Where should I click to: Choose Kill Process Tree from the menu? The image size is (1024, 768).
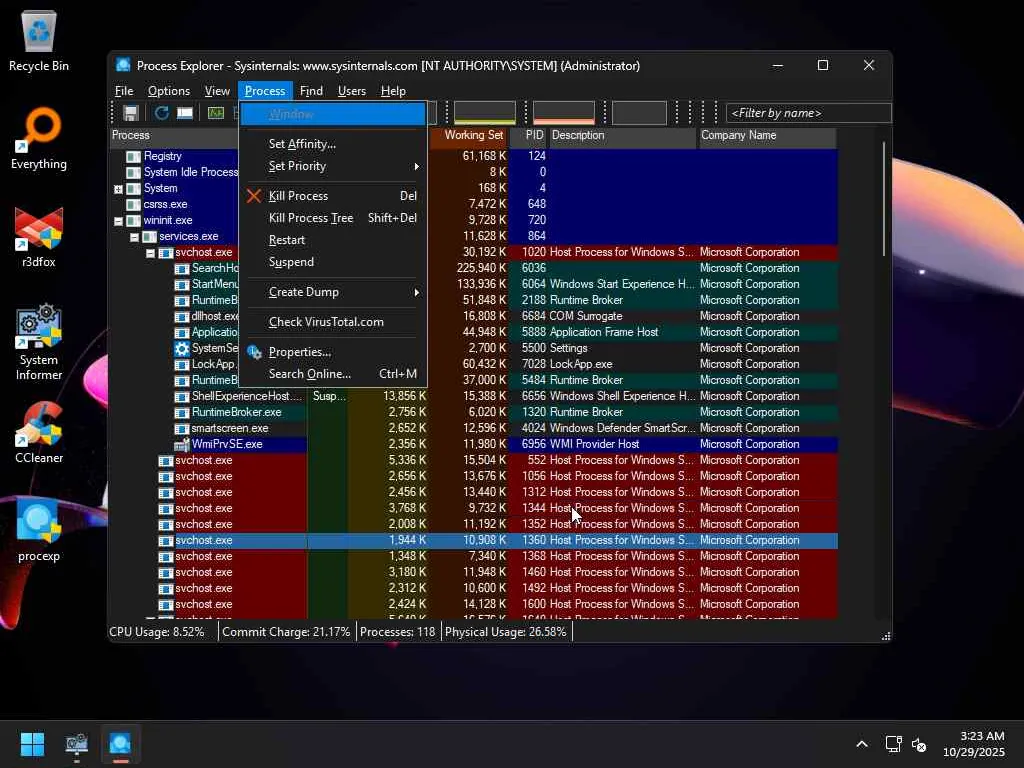tap(333, 218)
